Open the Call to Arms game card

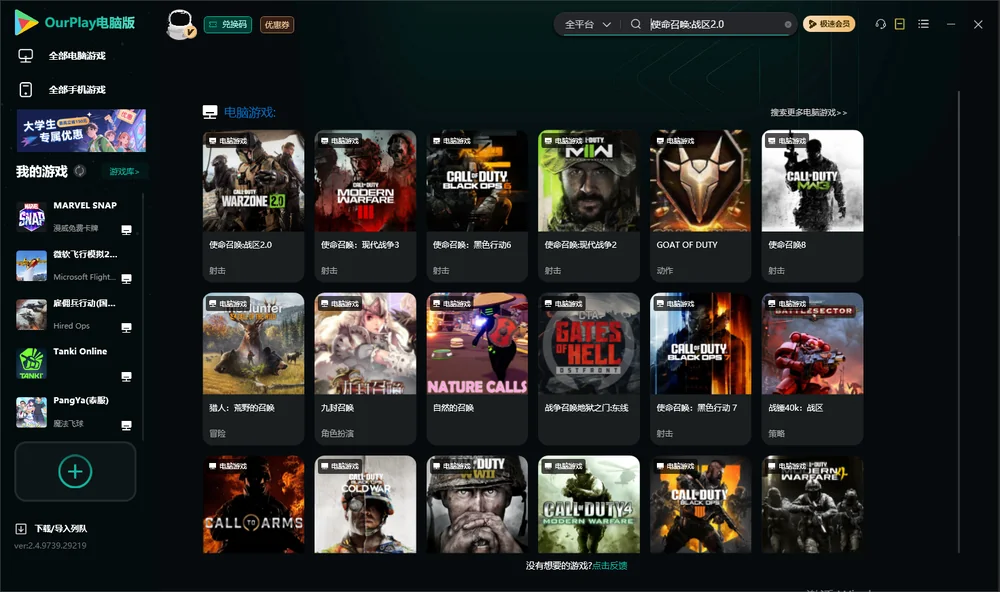[253, 504]
